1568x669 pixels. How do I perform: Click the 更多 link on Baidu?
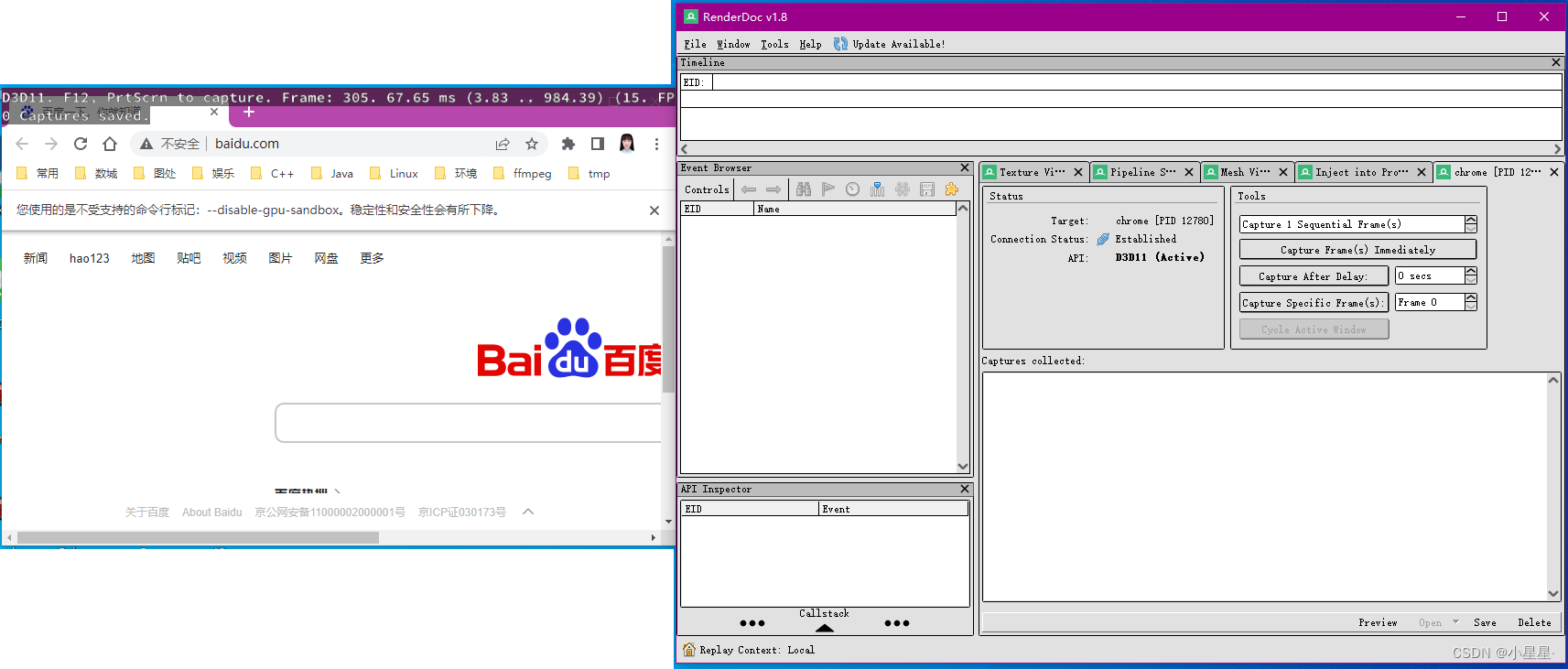(x=373, y=258)
